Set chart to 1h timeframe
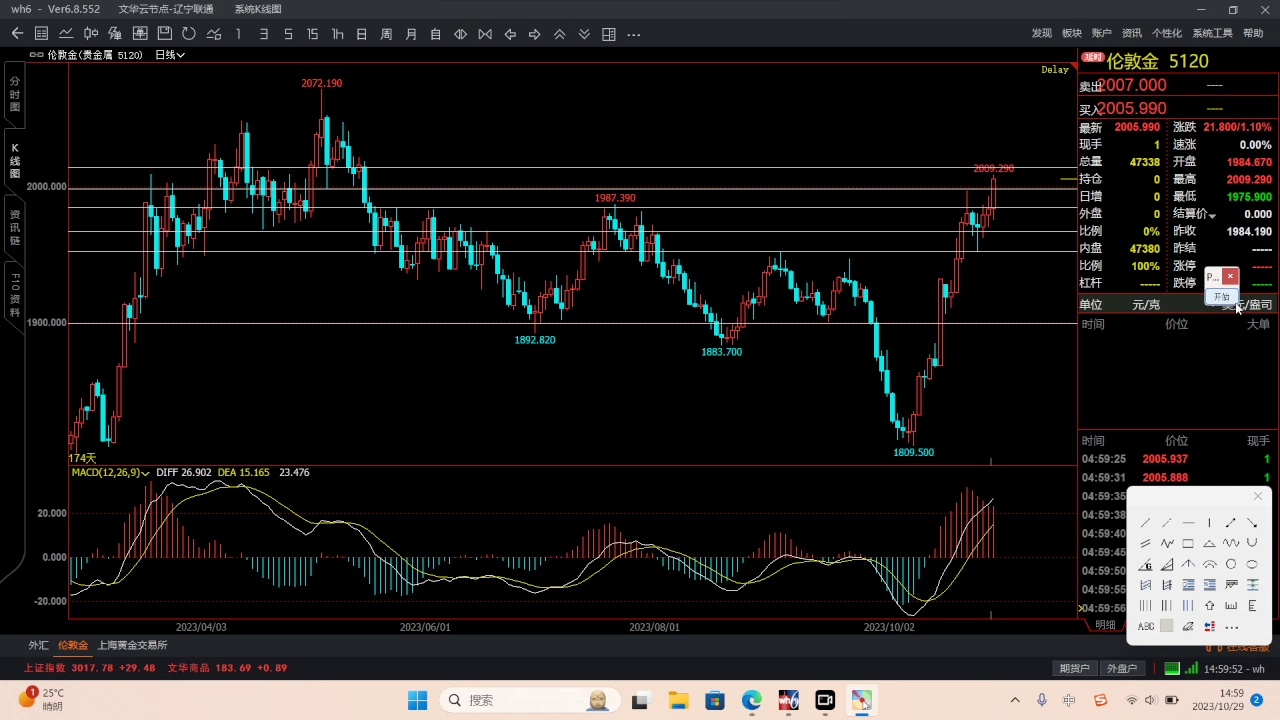1280x720 pixels. click(337, 34)
